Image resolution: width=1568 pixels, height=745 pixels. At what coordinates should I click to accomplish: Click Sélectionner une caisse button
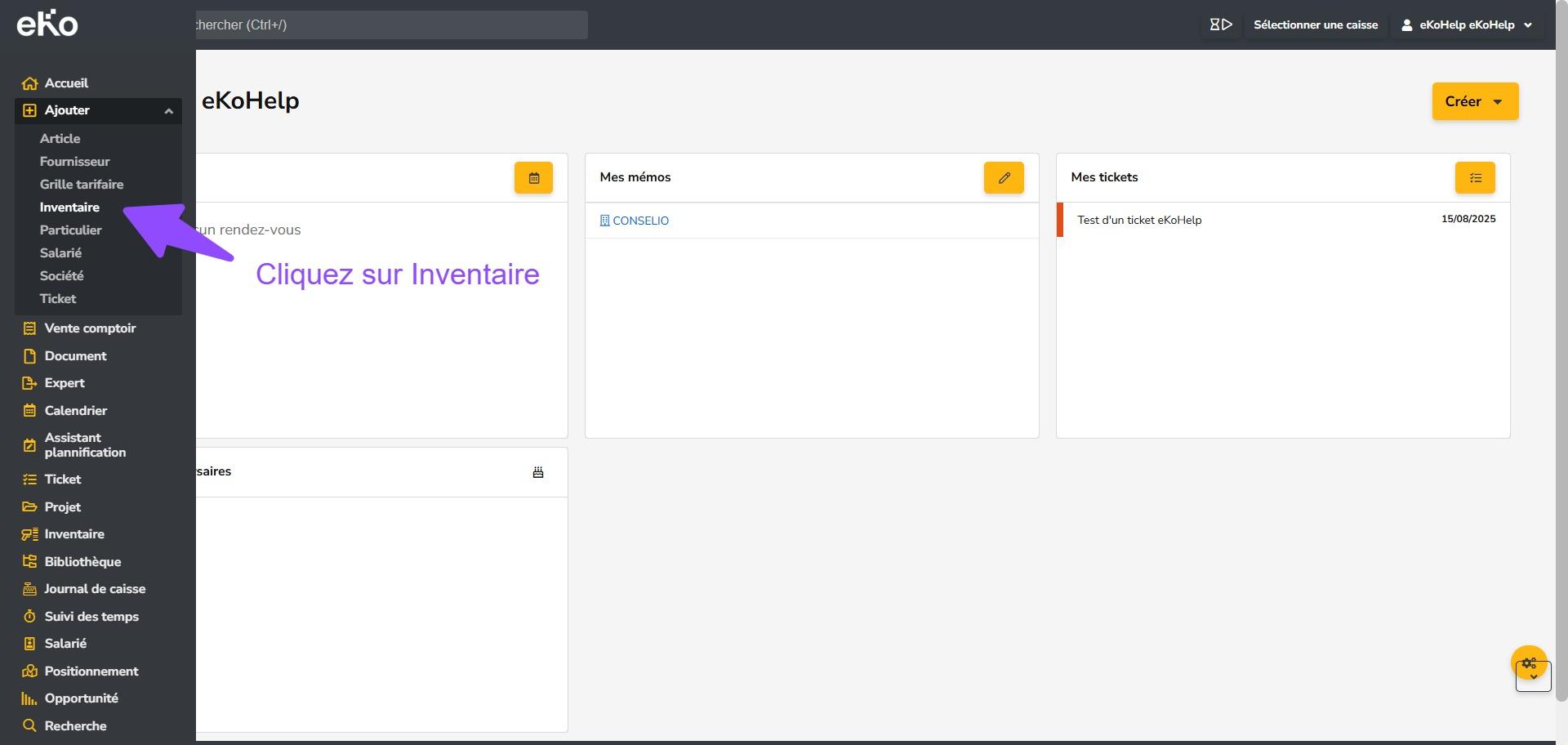tap(1316, 25)
